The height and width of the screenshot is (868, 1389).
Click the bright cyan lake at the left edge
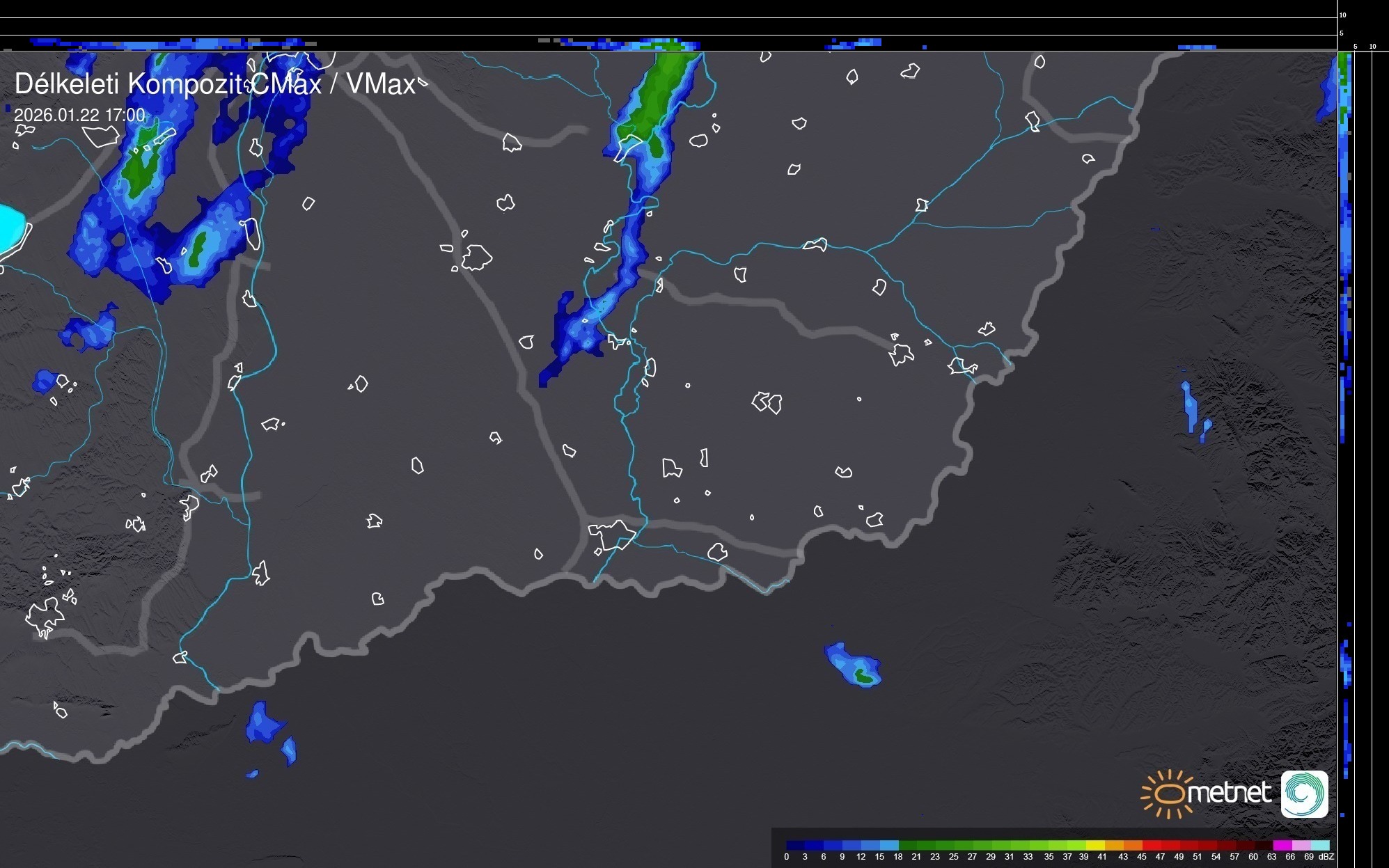(x=10, y=227)
